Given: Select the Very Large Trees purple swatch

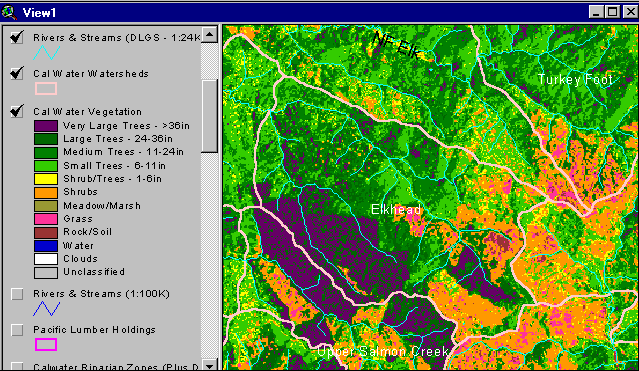Looking at the screenshot, I should coord(46,126).
